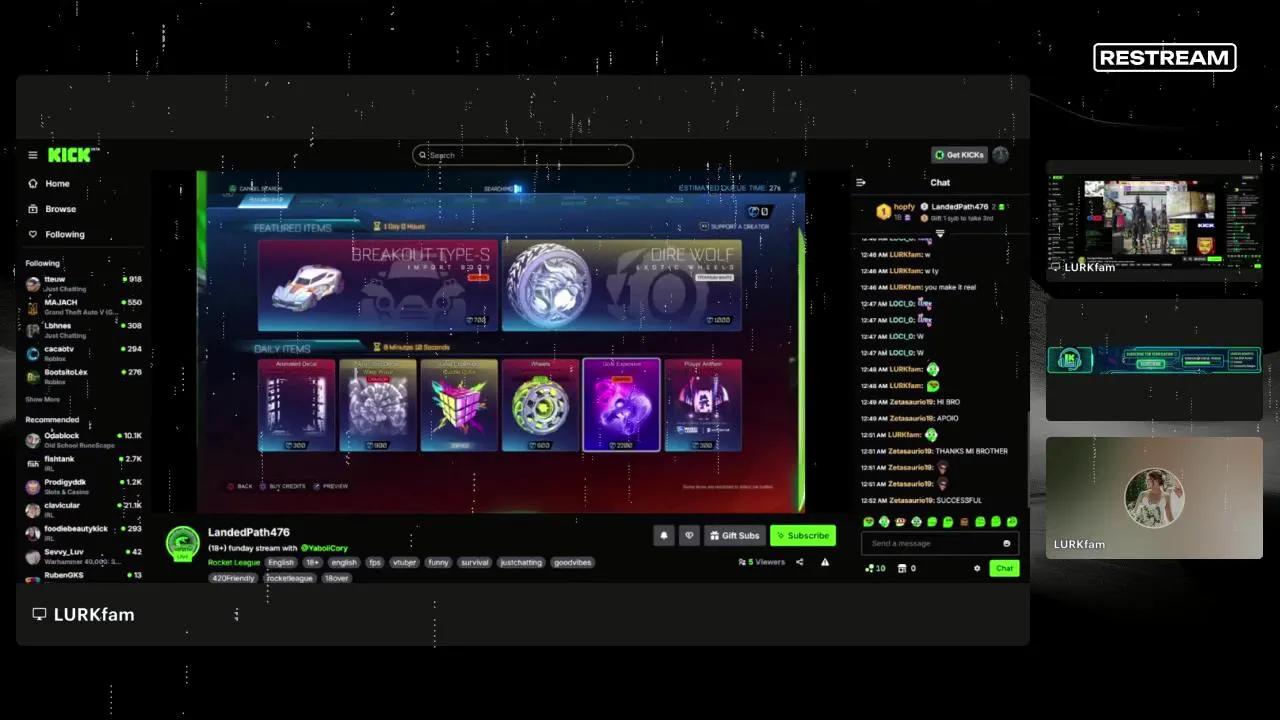The height and width of the screenshot is (720, 1280).
Task: Select the Goal Explosion daily item
Action: click(x=621, y=405)
